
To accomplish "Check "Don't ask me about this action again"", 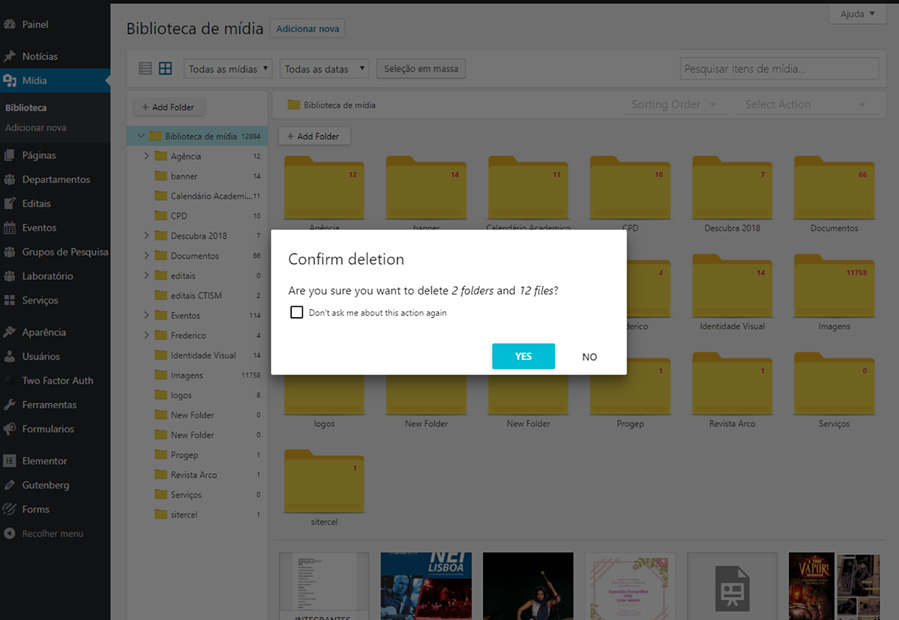I will tap(297, 312).
